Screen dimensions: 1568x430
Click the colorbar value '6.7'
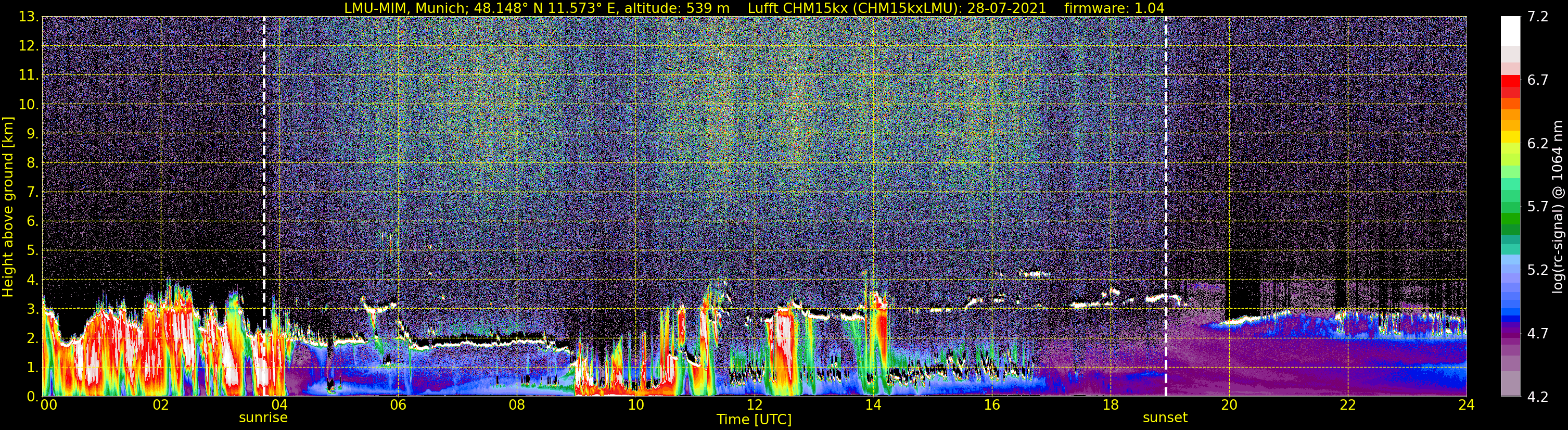click(1538, 80)
